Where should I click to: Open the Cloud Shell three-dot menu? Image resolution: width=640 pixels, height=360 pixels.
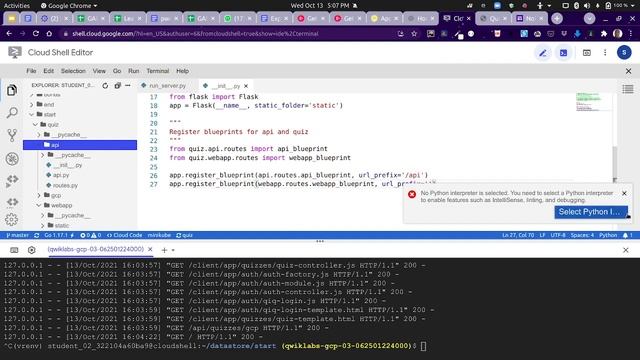(605, 53)
